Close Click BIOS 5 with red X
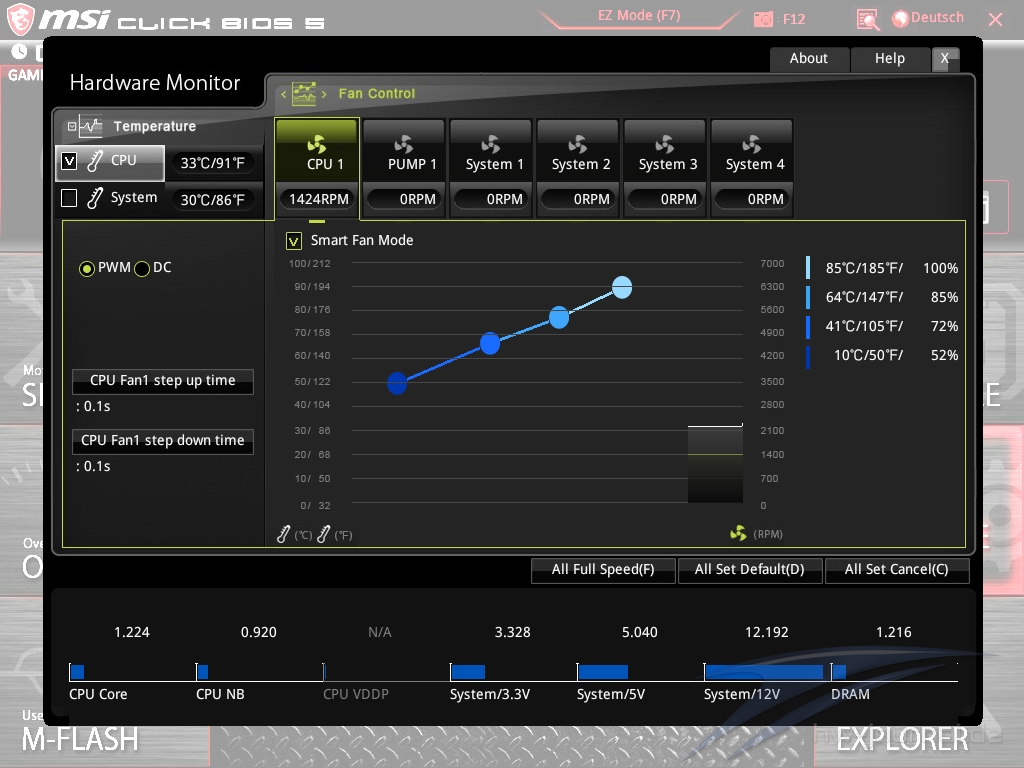Viewport: 1024px width, 768px height. [x=995, y=20]
